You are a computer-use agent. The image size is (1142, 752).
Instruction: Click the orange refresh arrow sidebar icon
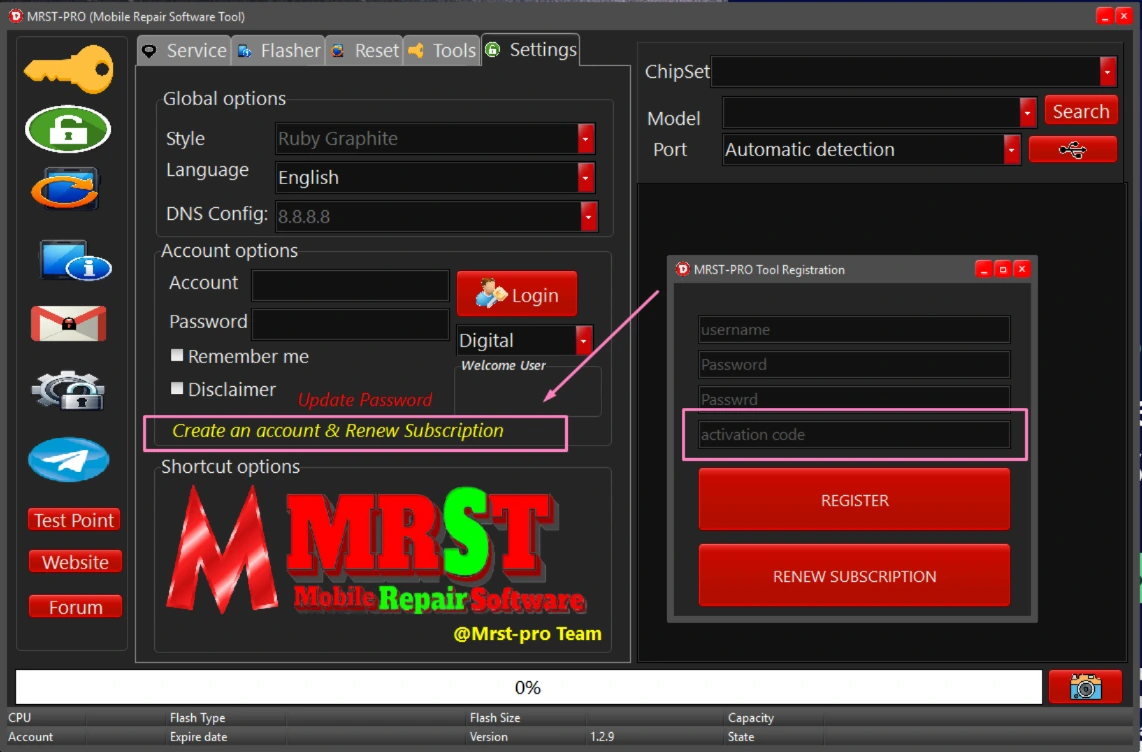point(66,189)
